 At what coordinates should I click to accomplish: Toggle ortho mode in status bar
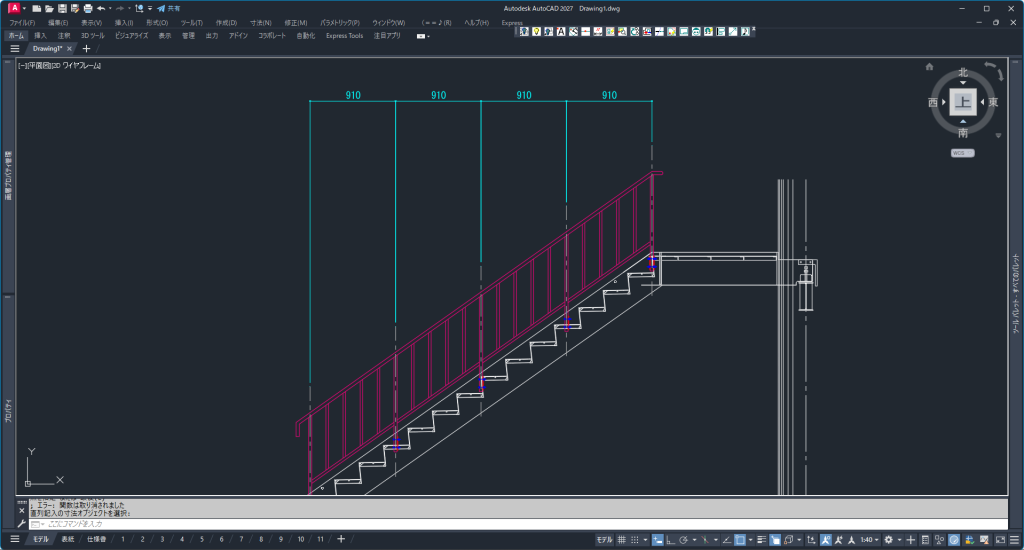(x=670, y=539)
